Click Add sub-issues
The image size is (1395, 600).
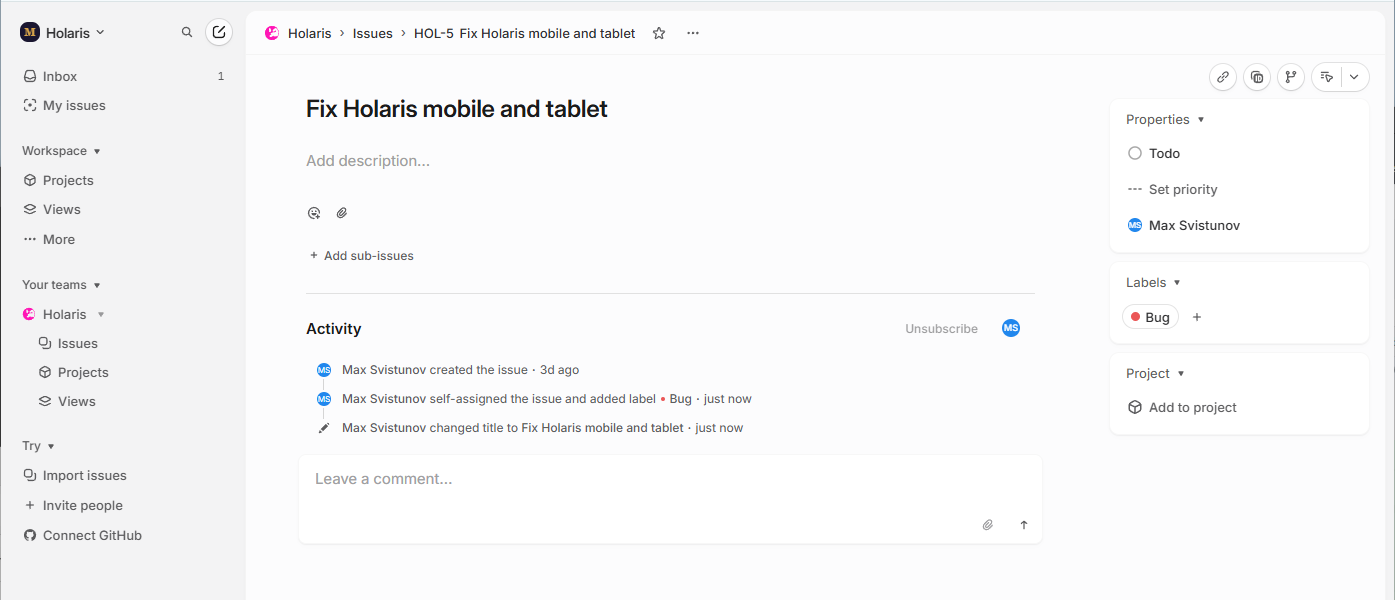[361, 255]
